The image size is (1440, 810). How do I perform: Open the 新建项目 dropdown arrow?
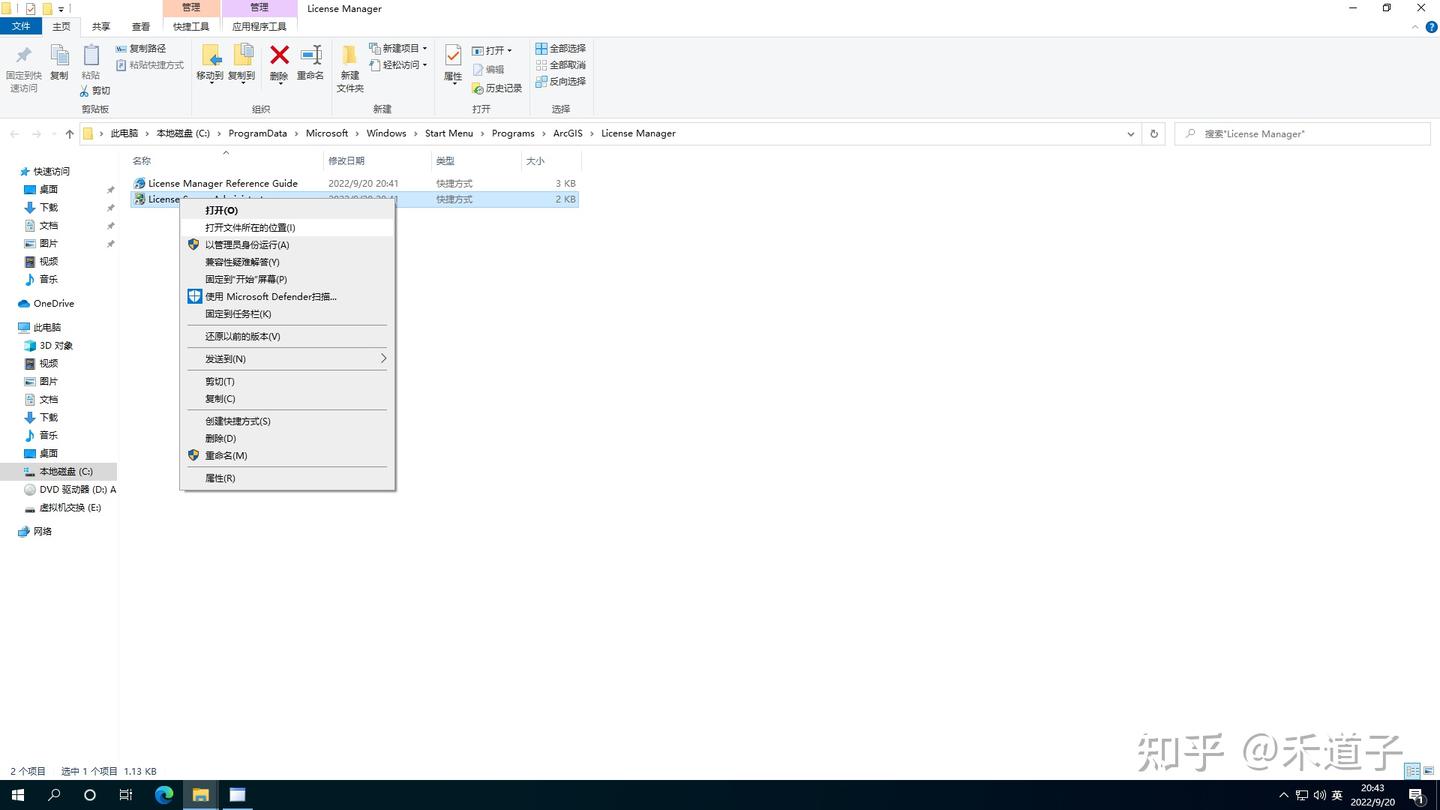click(x=425, y=47)
